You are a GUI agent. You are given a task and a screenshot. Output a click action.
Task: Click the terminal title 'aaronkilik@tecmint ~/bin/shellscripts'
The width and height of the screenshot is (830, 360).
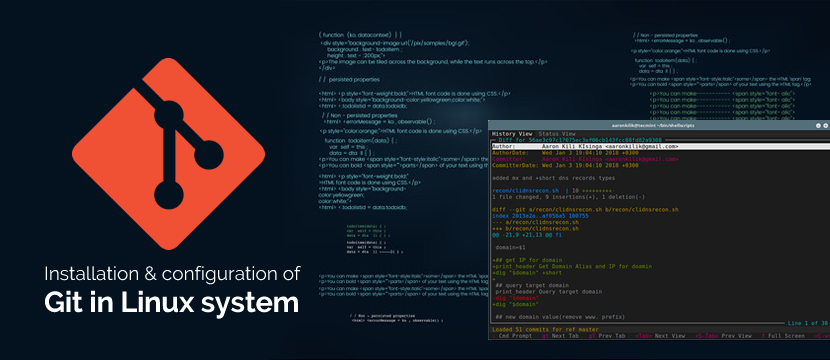coord(653,125)
